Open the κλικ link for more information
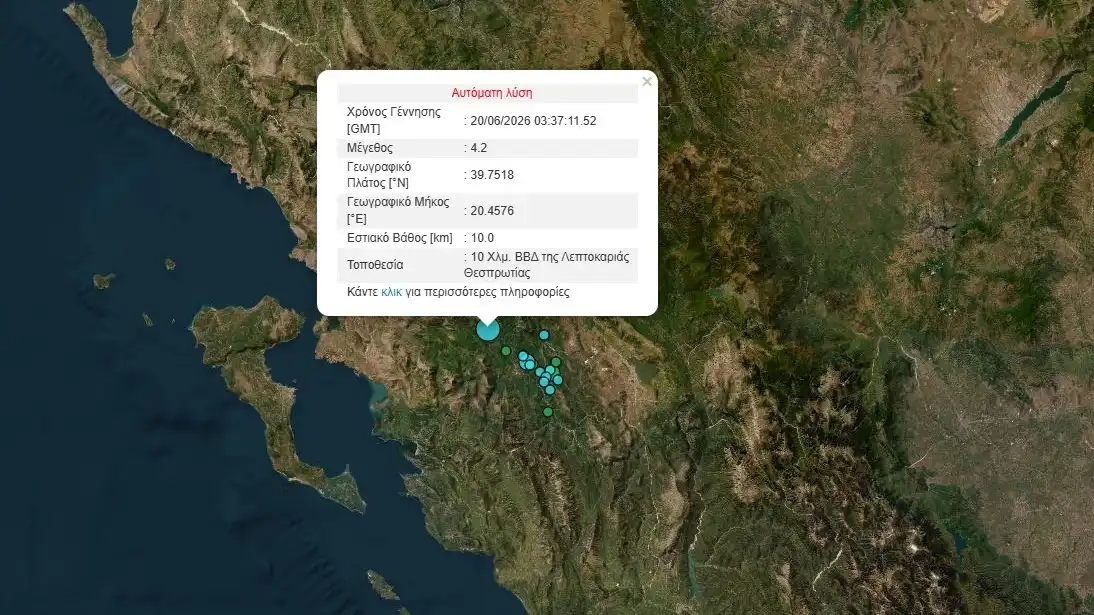Screen dimensions: 1094x615 tap(391, 292)
